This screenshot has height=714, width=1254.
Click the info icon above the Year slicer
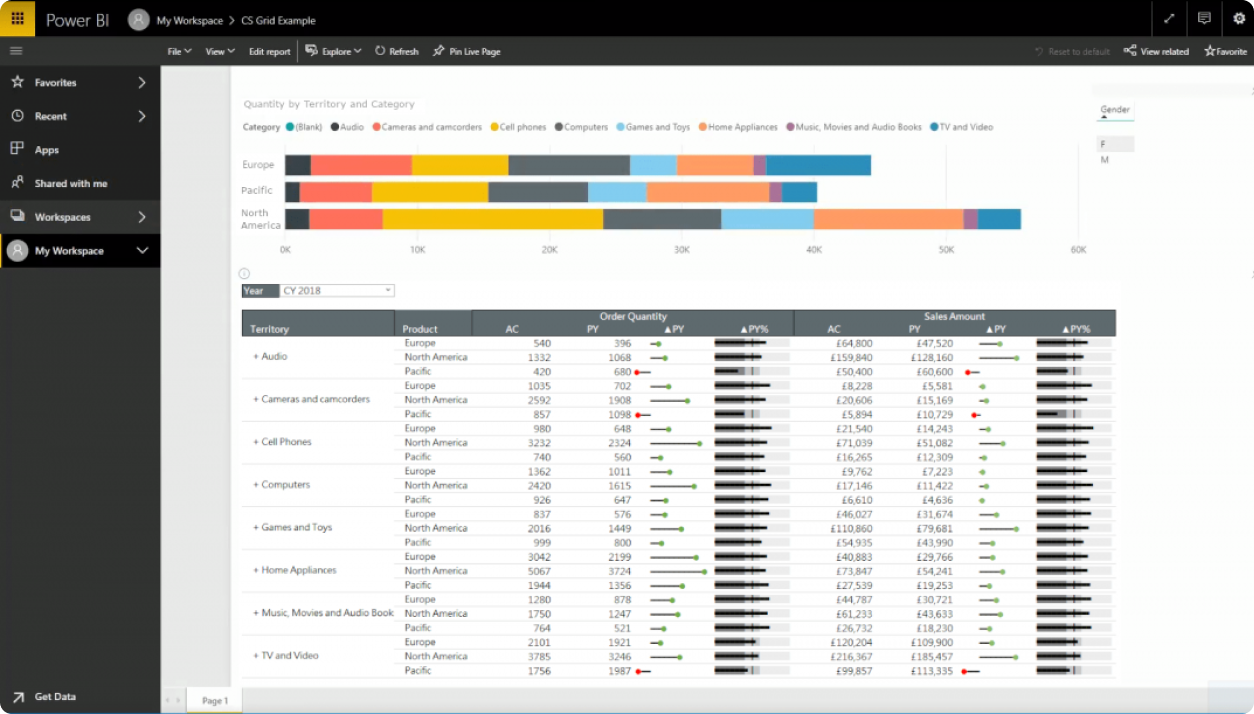click(243, 272)
